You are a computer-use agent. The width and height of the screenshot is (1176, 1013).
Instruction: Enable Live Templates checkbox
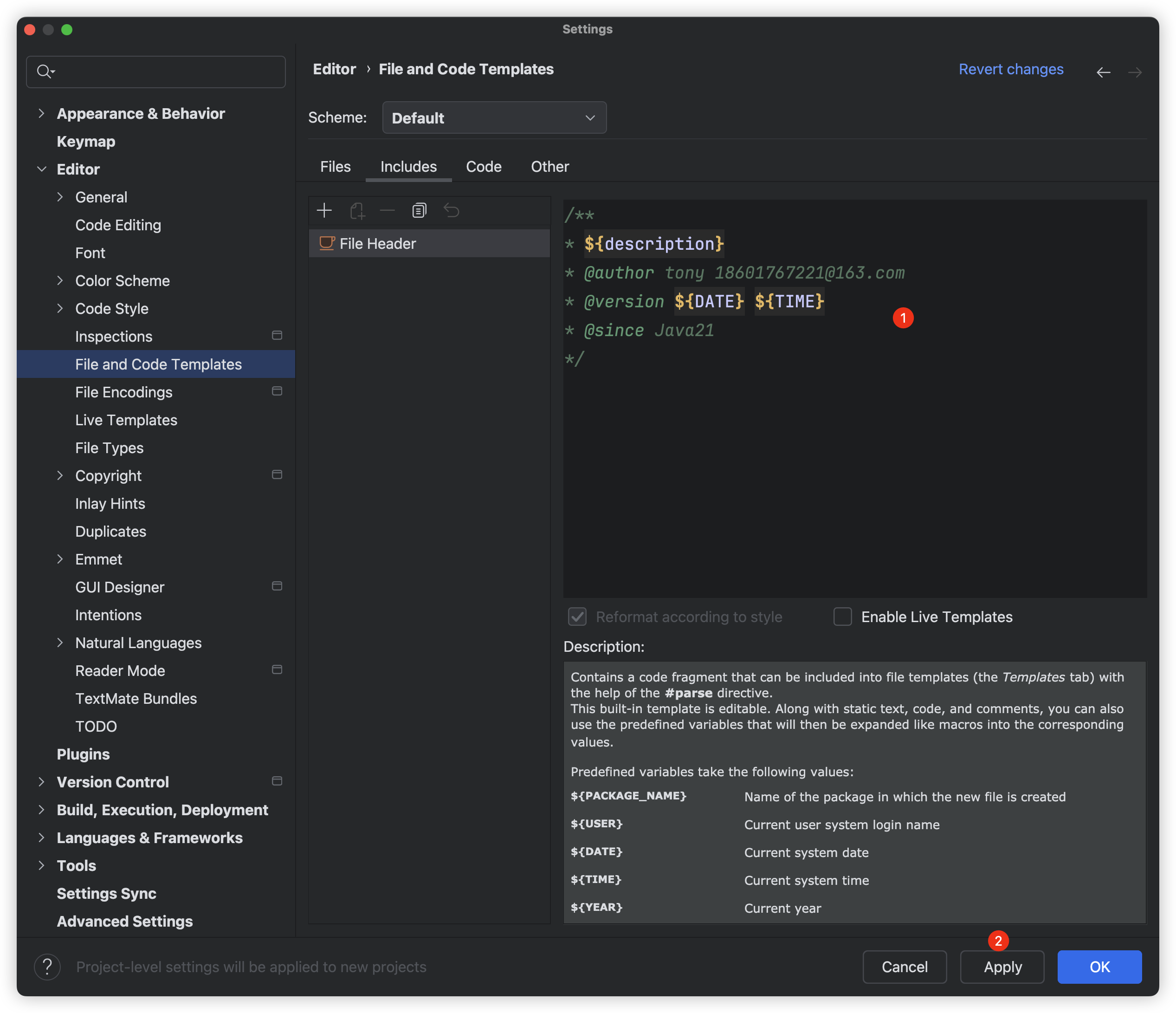click(x=842, y=617)
